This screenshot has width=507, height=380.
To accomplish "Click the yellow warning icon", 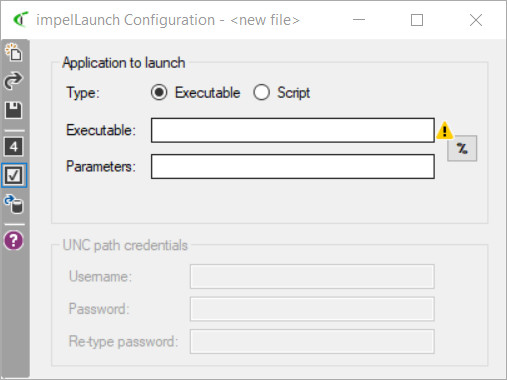I will [444, 130].
